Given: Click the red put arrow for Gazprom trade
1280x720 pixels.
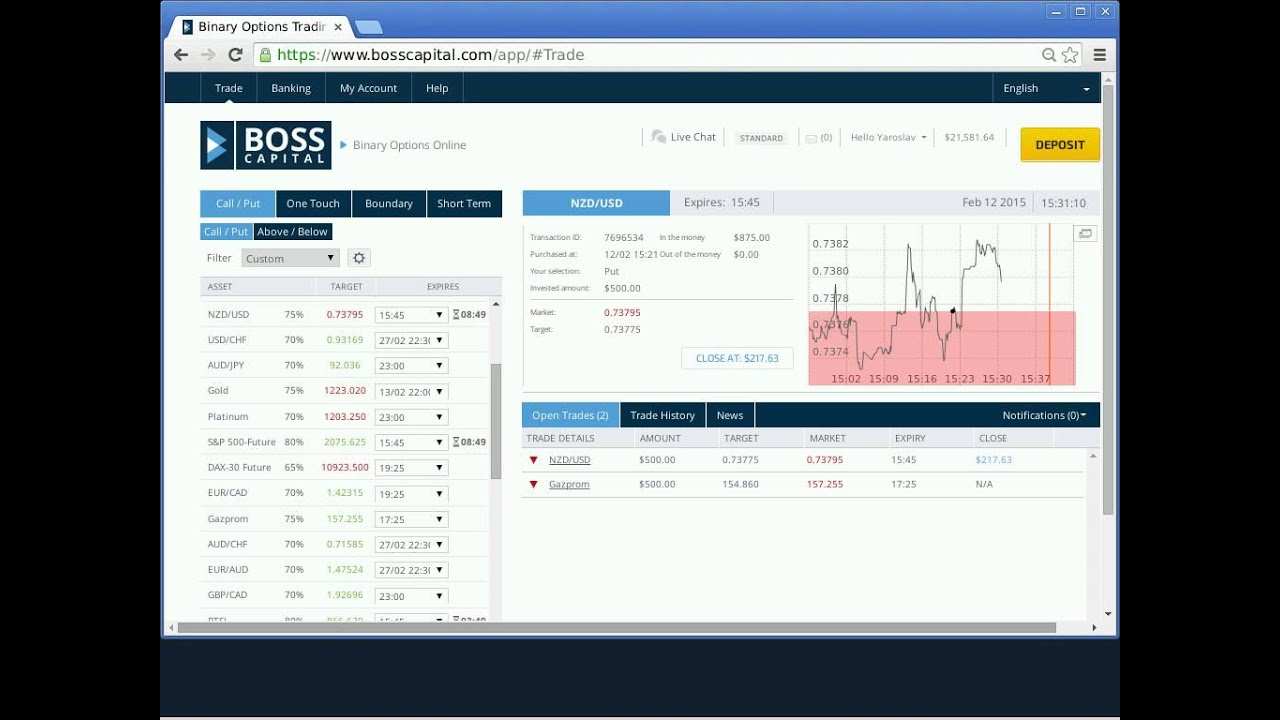Looking at the screenshot, I should (x=534, y=484).
